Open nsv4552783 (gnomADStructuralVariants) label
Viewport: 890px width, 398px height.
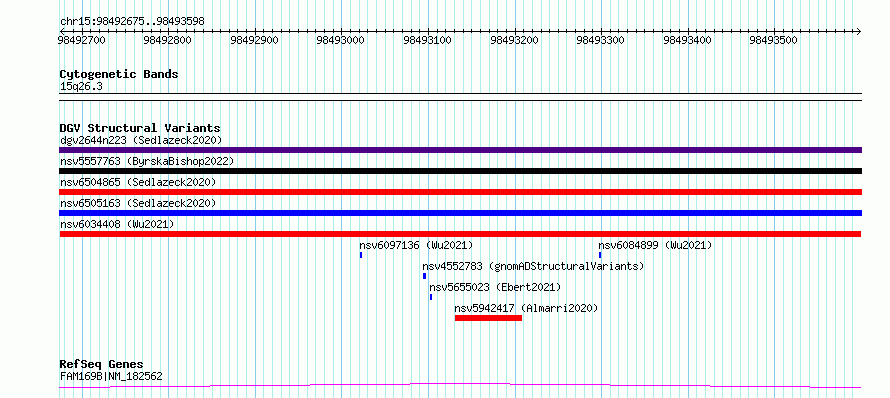click(534, 266)
